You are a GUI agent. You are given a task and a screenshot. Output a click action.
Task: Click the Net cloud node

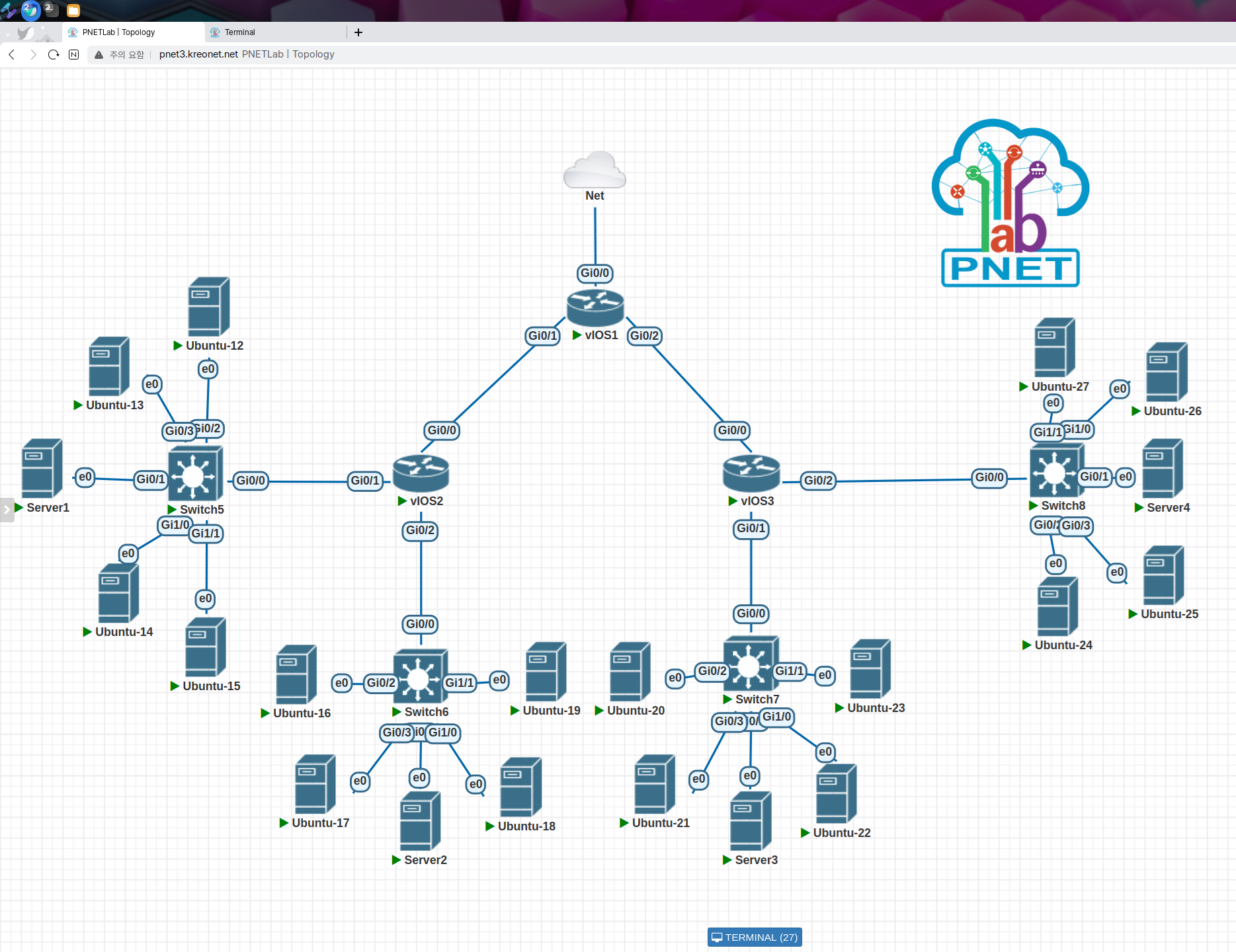click(x=595, y=170)
